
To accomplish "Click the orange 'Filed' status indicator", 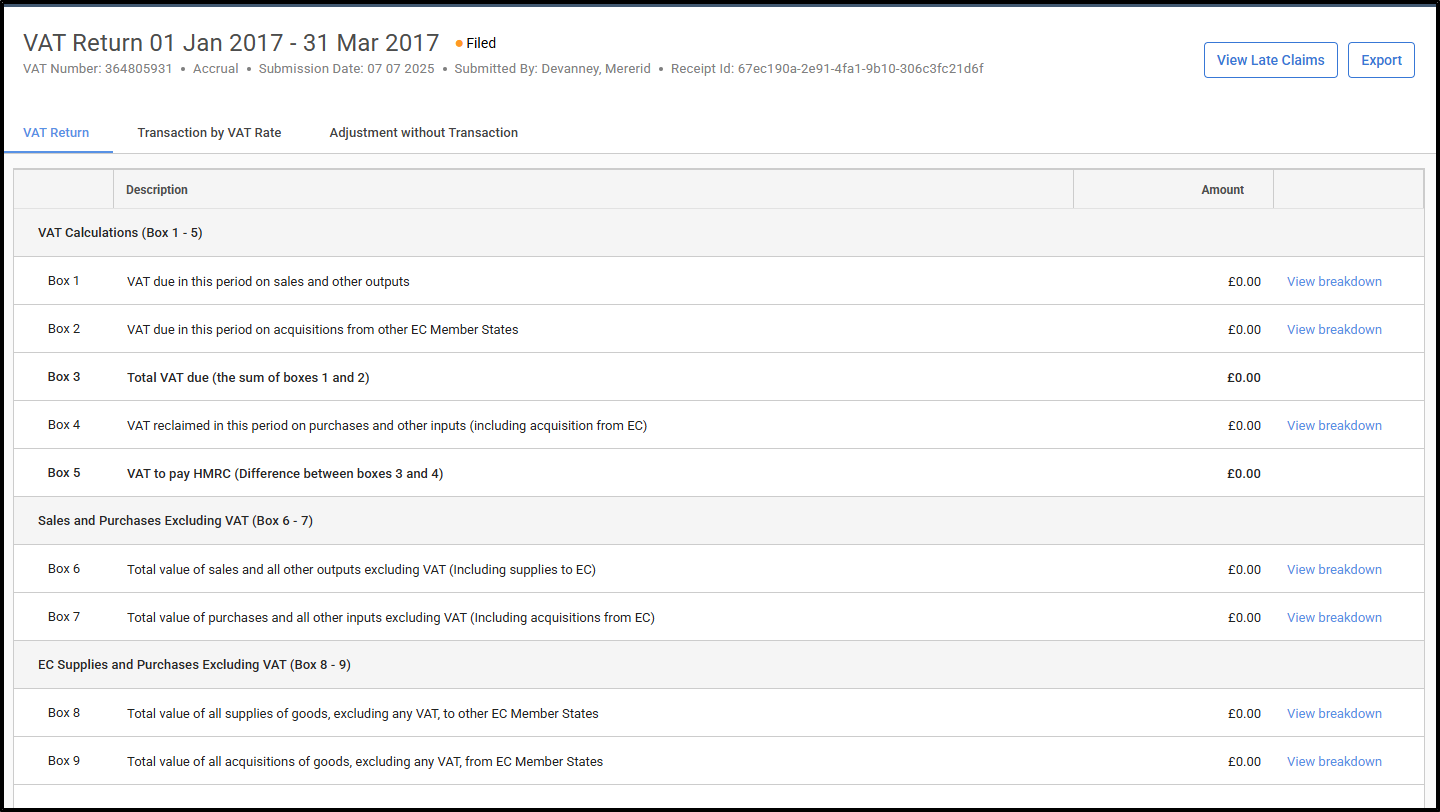I will [476, 43].
